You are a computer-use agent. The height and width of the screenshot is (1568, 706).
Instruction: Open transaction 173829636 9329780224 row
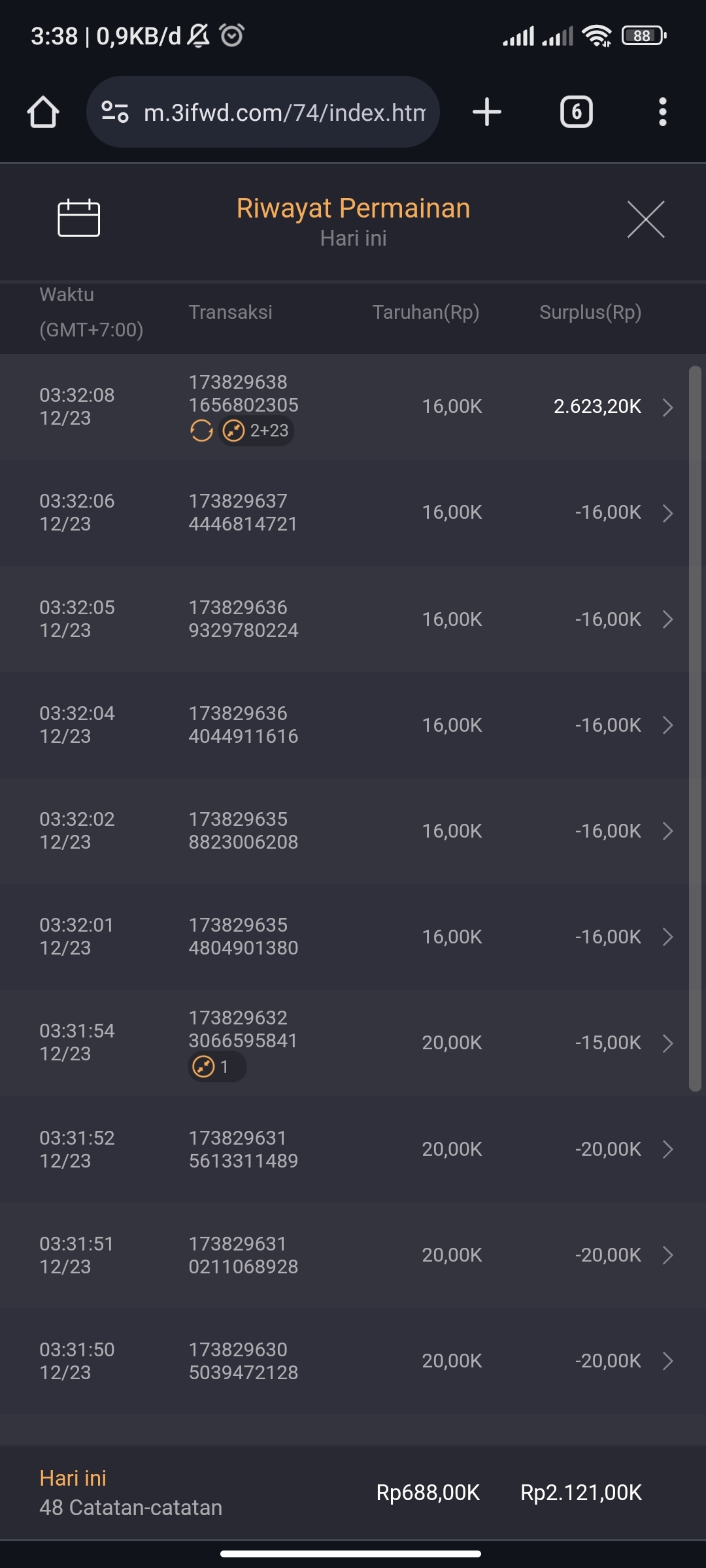pyautogui.click(x=243, y=619)
